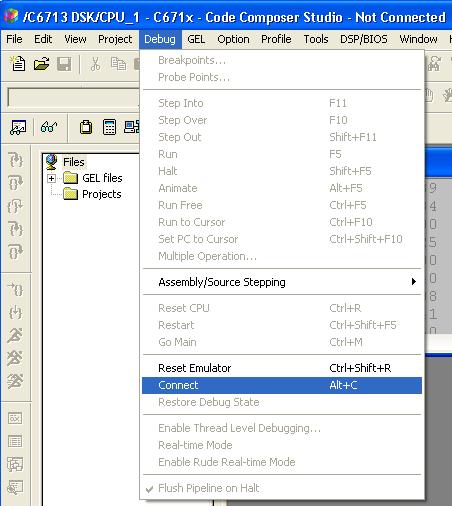Click the Cut scissors icon
The height and width of the screenshot is (506, 452).
[95, 64]
